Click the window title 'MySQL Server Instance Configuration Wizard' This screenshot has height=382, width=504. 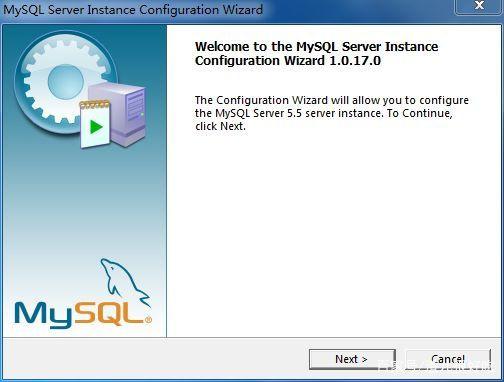click(133, 9)
